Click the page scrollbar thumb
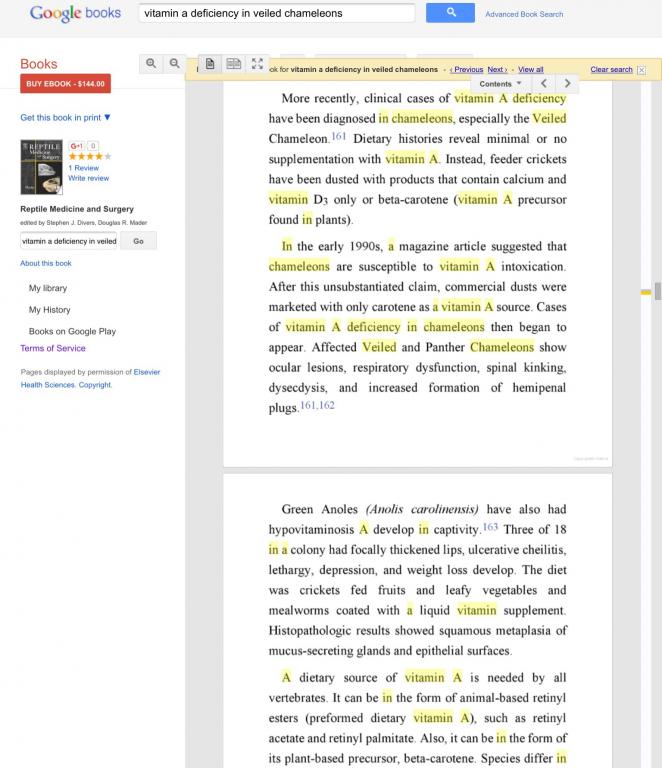The image size is (662, 768). pyautogui.click(x=658, y=290)
